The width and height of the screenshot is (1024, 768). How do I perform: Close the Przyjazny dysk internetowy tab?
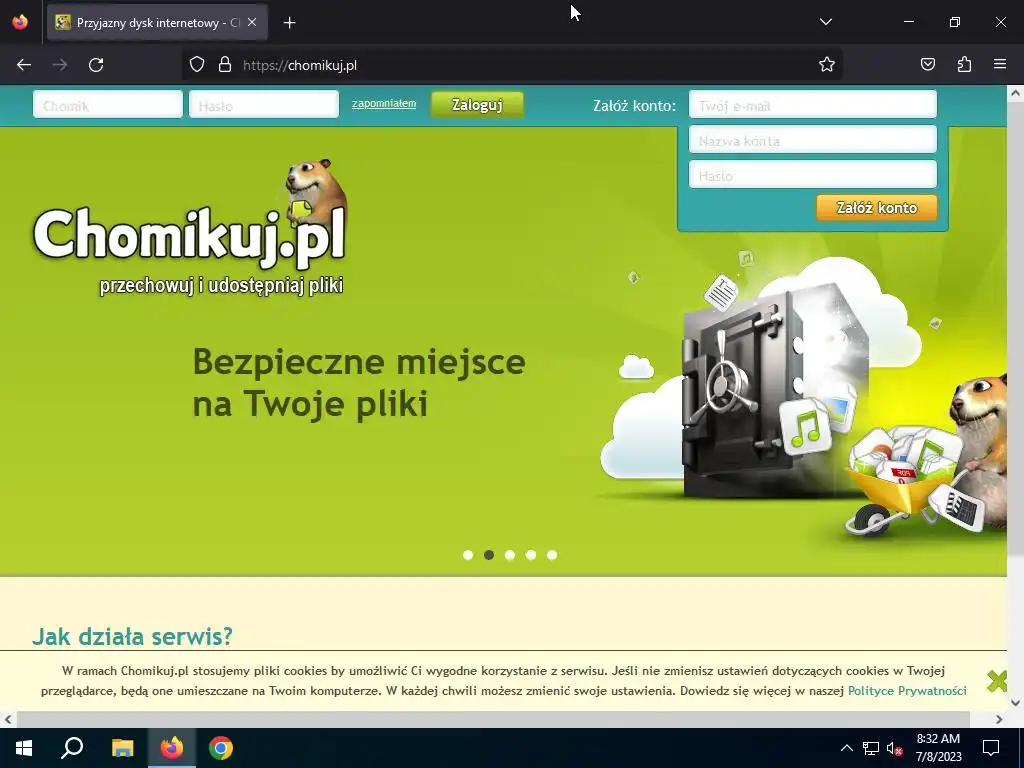[252, 22]
